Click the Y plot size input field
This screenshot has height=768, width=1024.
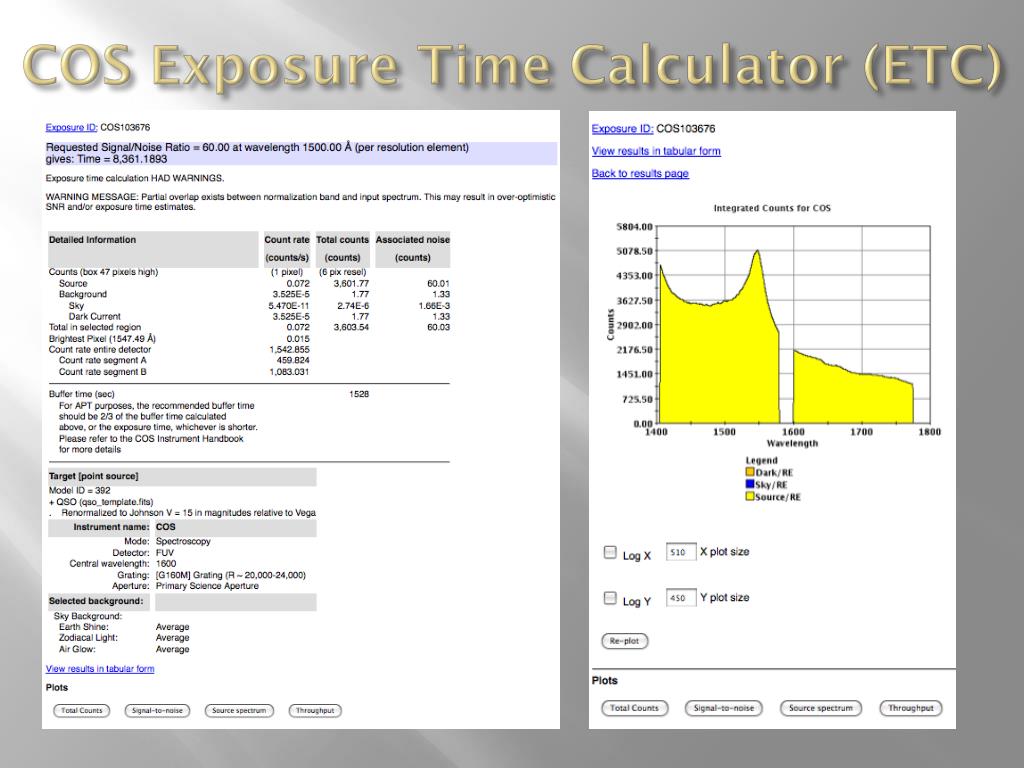[x=680, y=598]
